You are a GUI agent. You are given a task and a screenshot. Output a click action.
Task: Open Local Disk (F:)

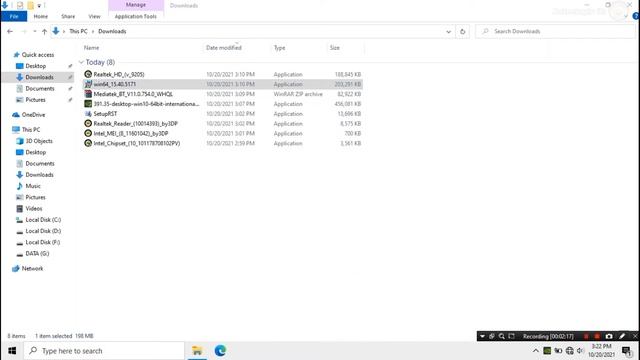click(42, 242)
